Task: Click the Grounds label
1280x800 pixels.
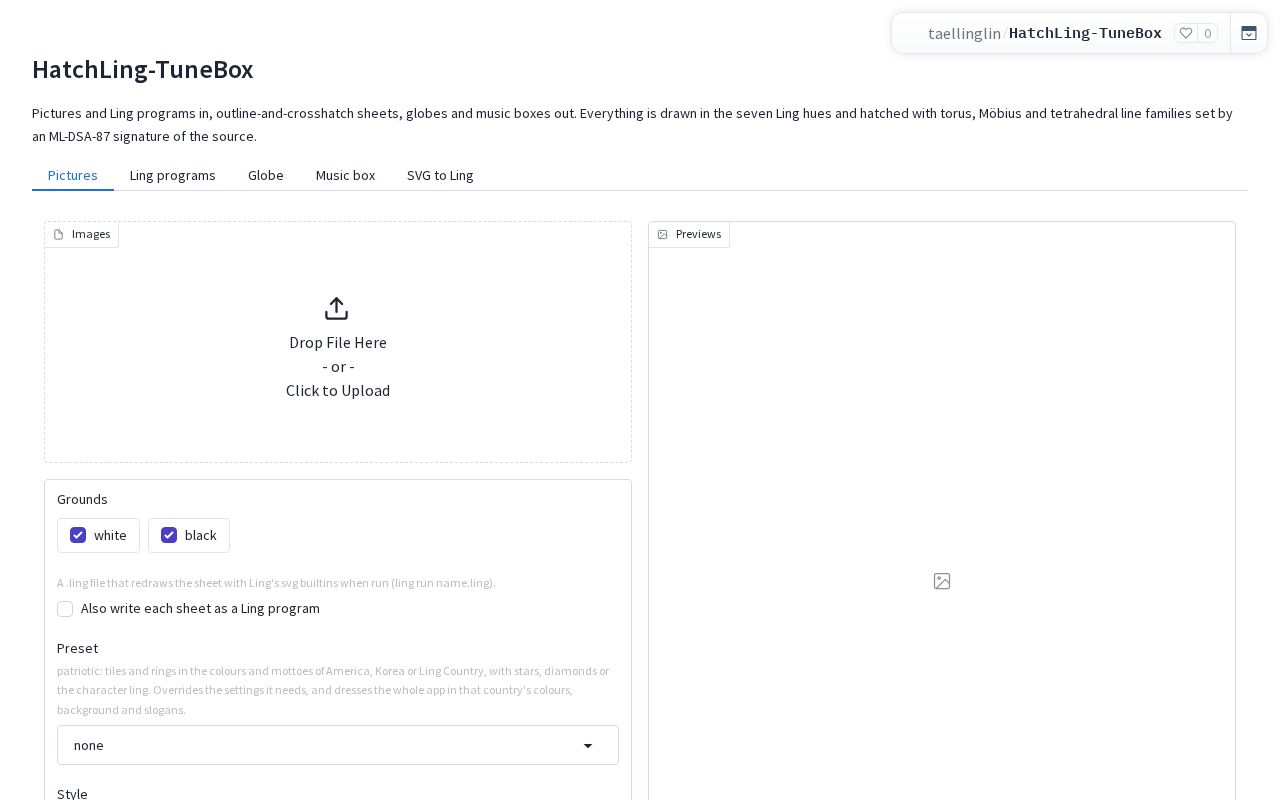Action: 82,499
